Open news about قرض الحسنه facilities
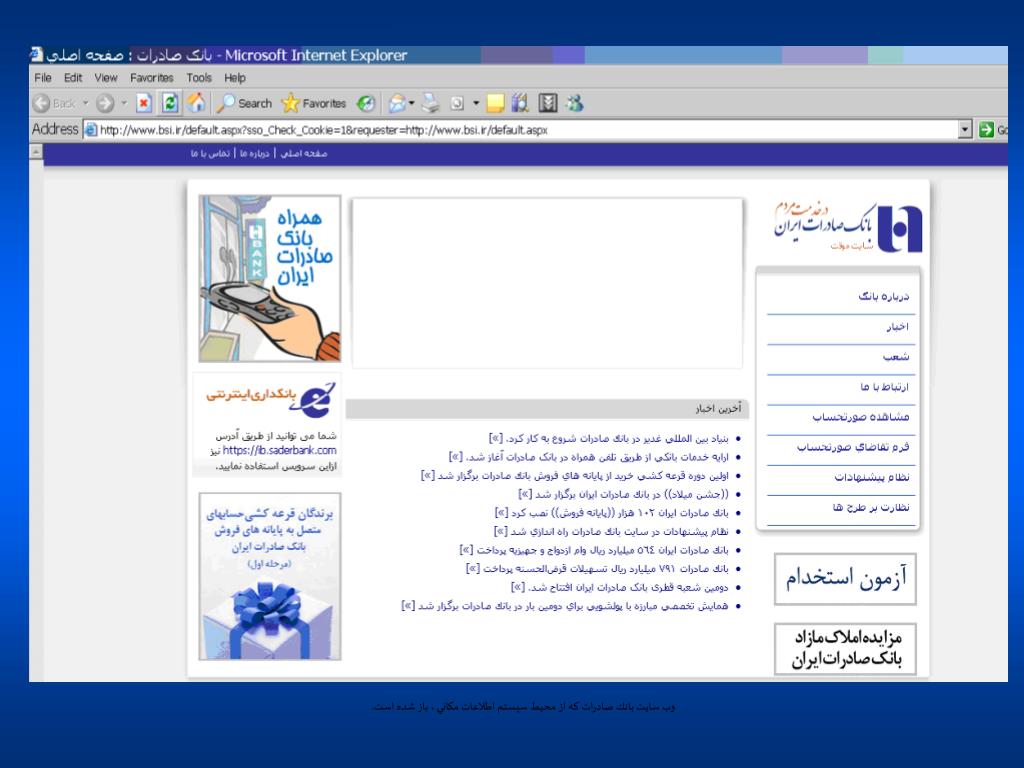This screenshot has width=1024, height=768. point(598,569)
